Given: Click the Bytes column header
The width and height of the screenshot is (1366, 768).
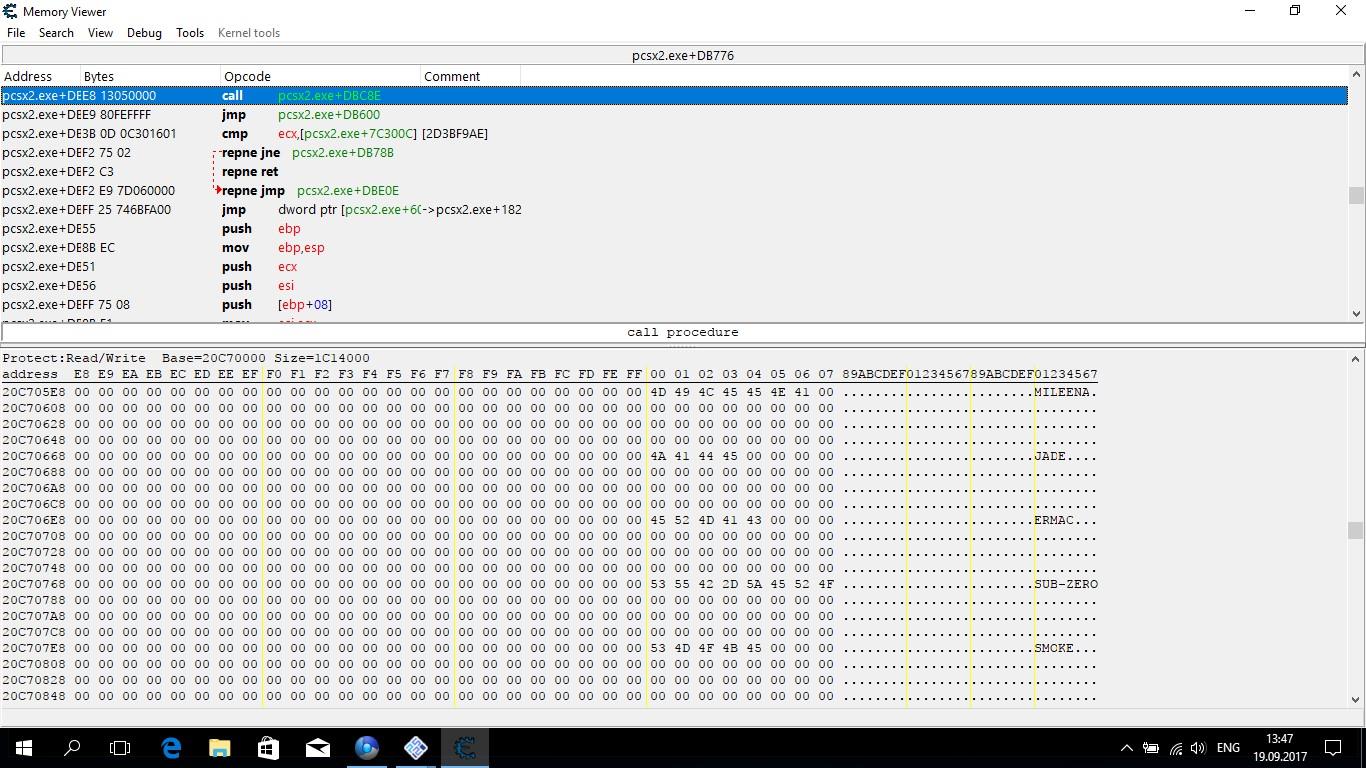Looking at the screenshot, I should click(150, 76).
